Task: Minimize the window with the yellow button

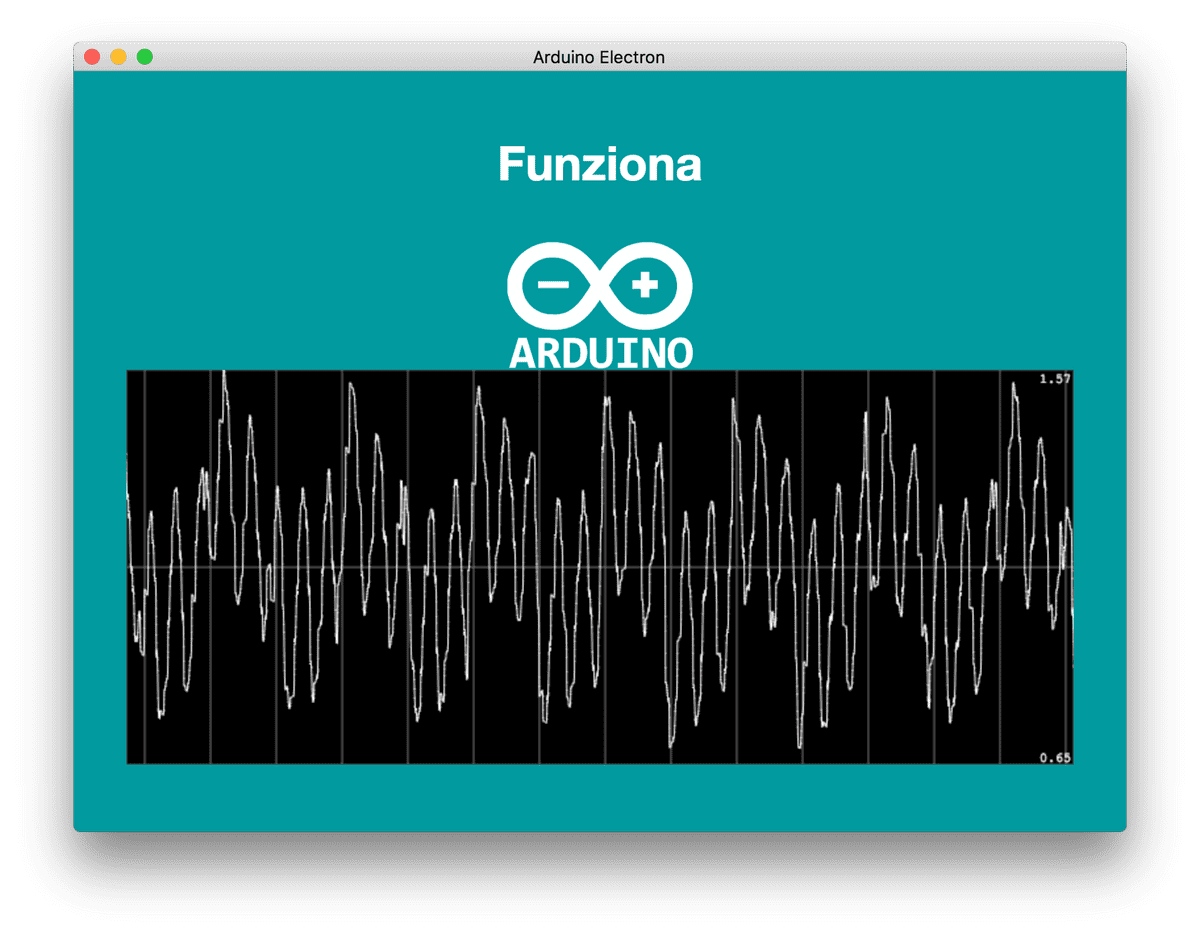Action: point(118,57)
